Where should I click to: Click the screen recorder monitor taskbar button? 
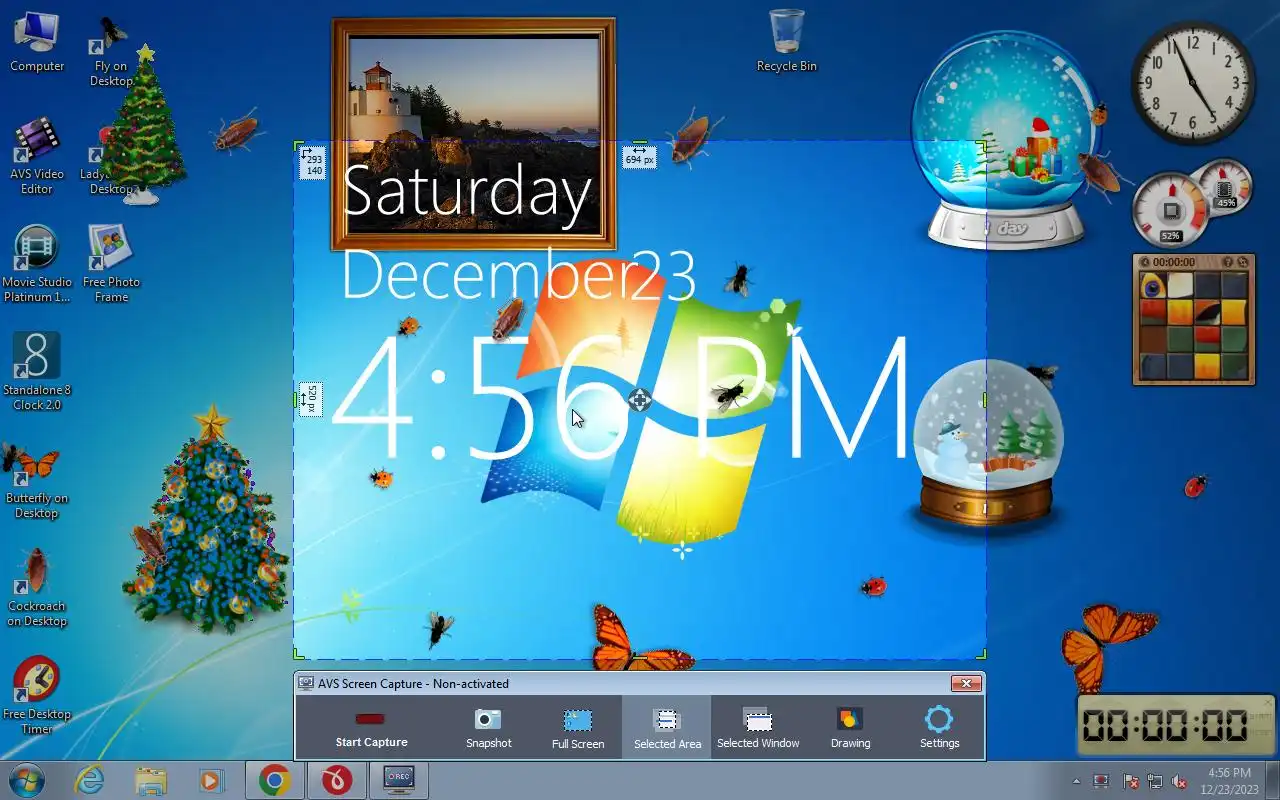399,780
